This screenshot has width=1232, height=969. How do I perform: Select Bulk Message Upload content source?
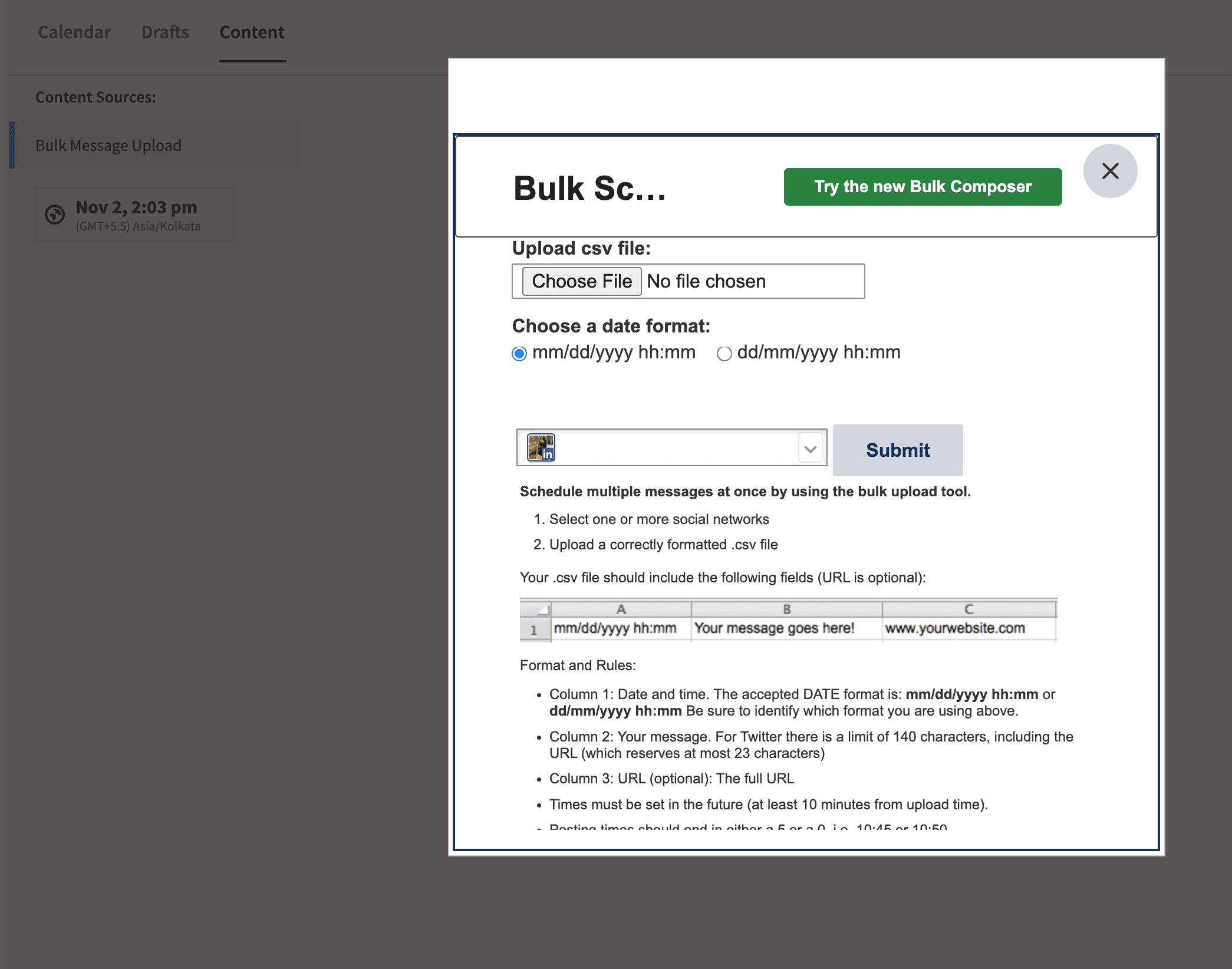pos(108,146)
